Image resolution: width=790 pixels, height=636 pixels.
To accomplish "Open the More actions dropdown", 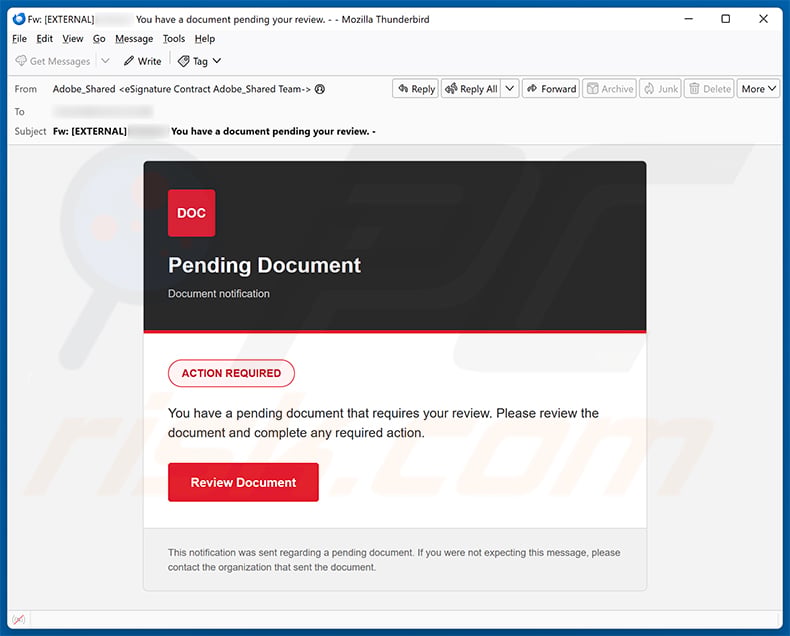I will click(x=758, y=89).
